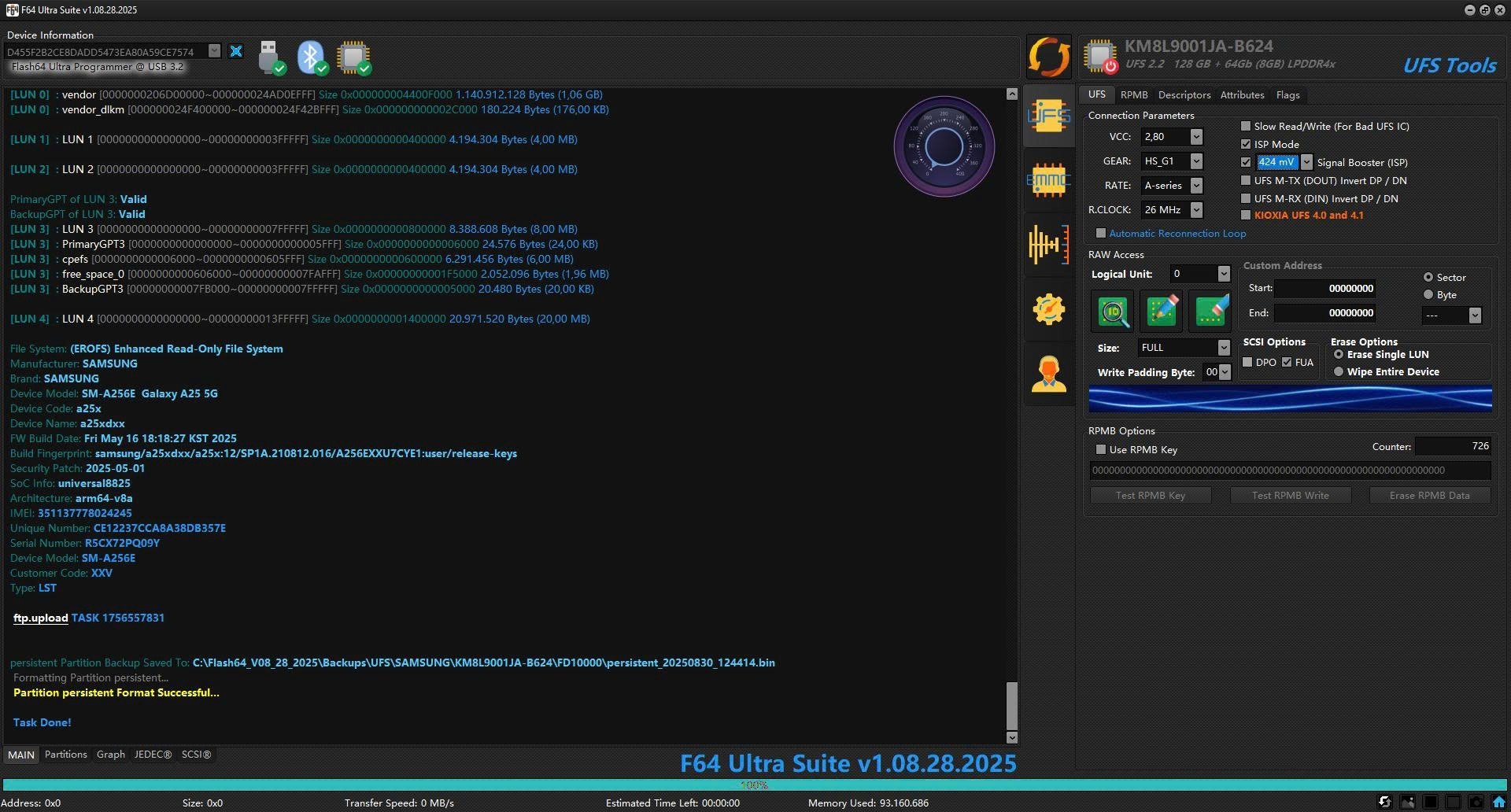Click the Test RPMB Key button
The image size is (1511, 812).
pyautogui.click(x=1150, y=495)
